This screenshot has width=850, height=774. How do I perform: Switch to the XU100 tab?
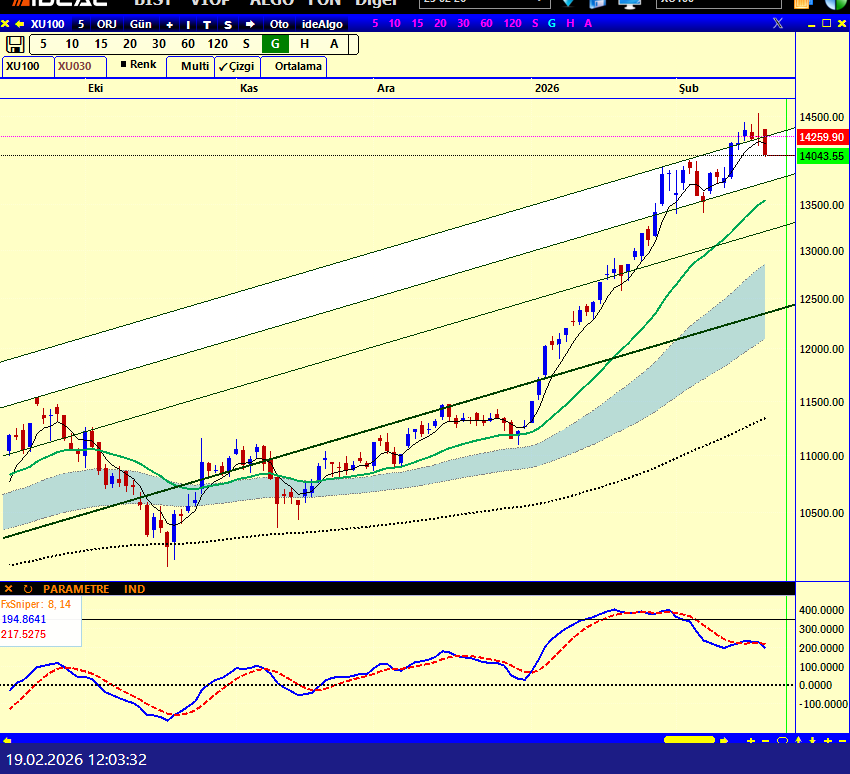click(x=27, y=66)
